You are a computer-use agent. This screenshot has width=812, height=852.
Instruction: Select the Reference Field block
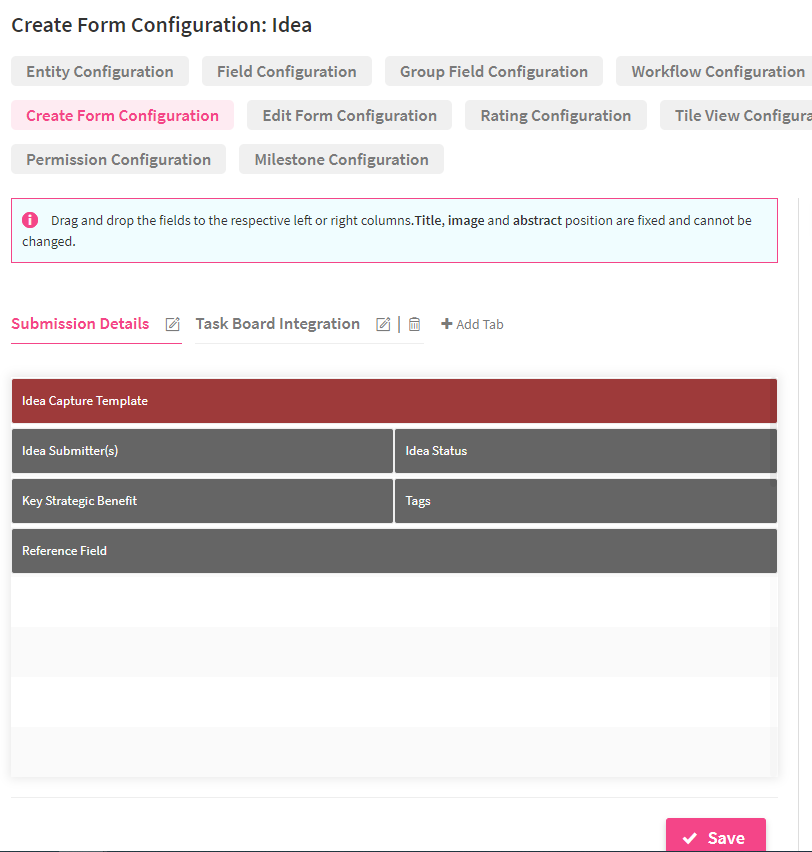pos(394,551)
